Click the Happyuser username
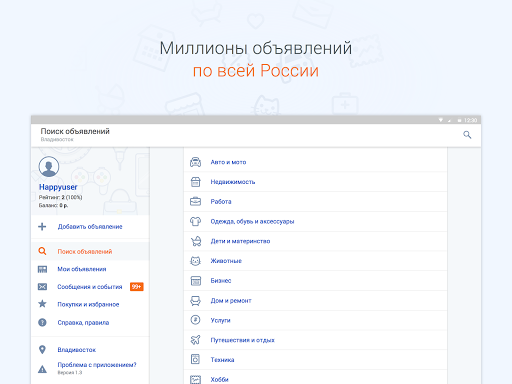512x384 pixels. point(58,187)
